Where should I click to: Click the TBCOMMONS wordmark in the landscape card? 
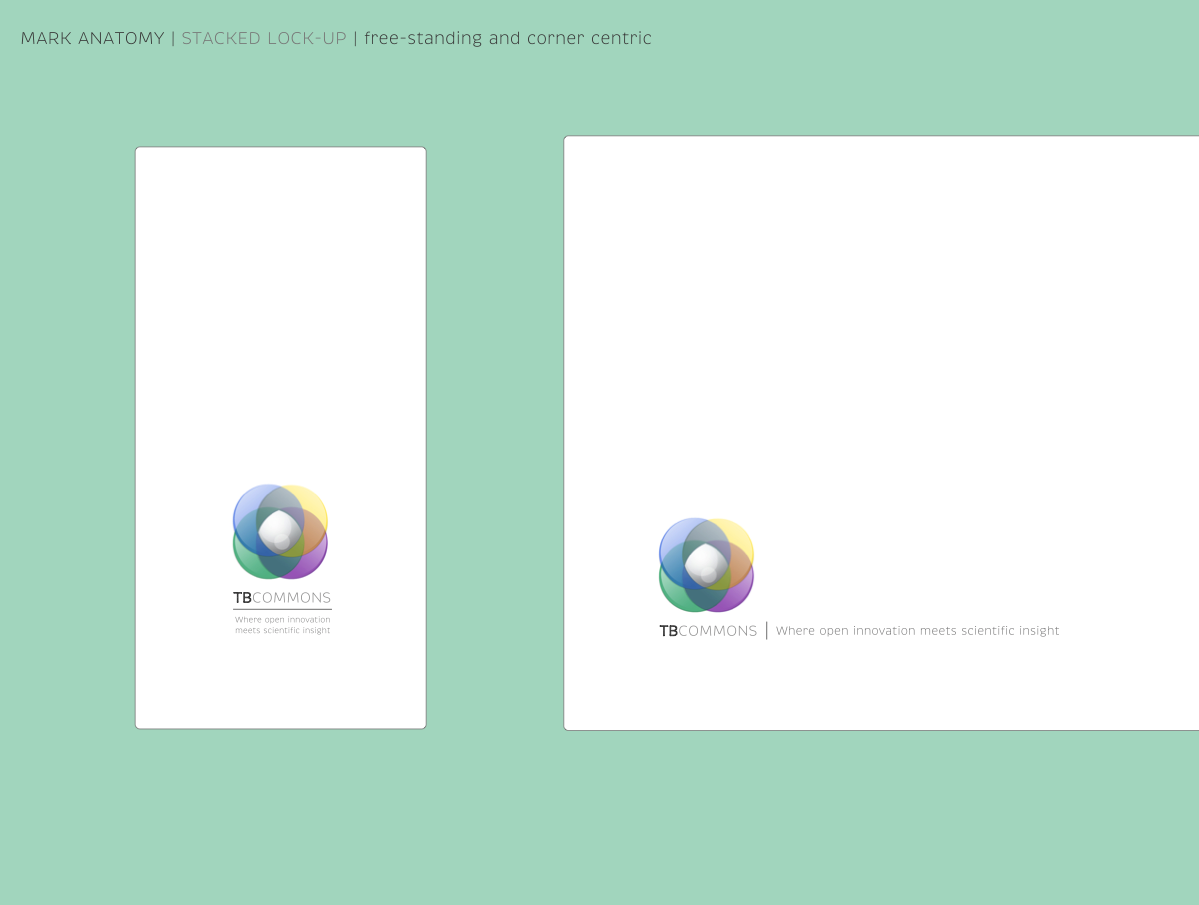[708, 631]
